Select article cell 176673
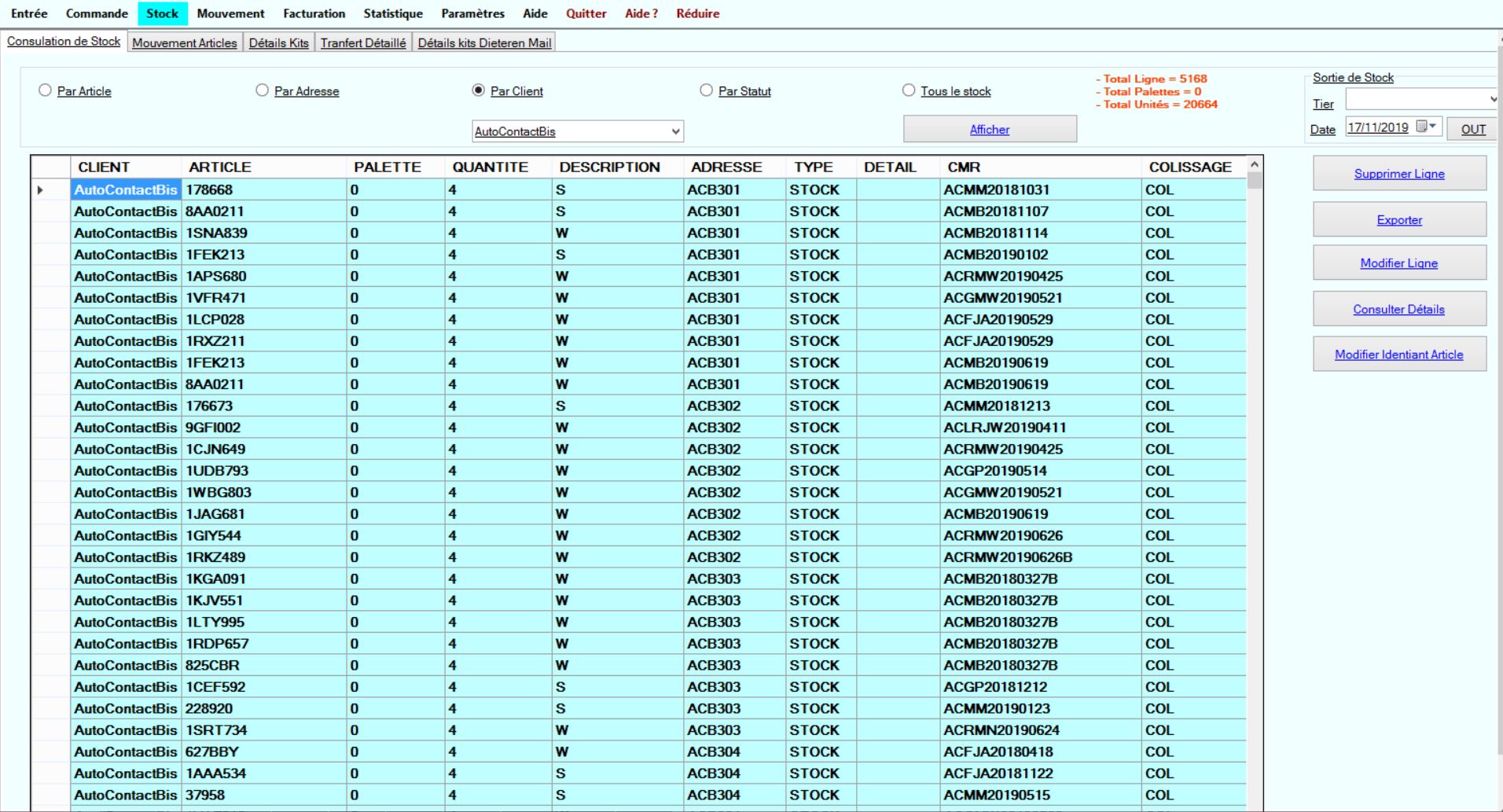This screenshot has width=1503, height=812. 264,406
